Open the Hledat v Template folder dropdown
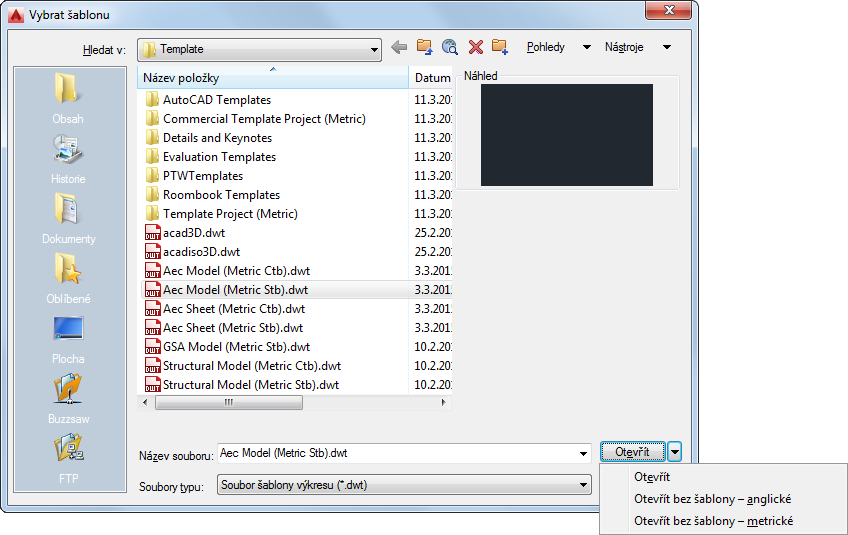 260,49
